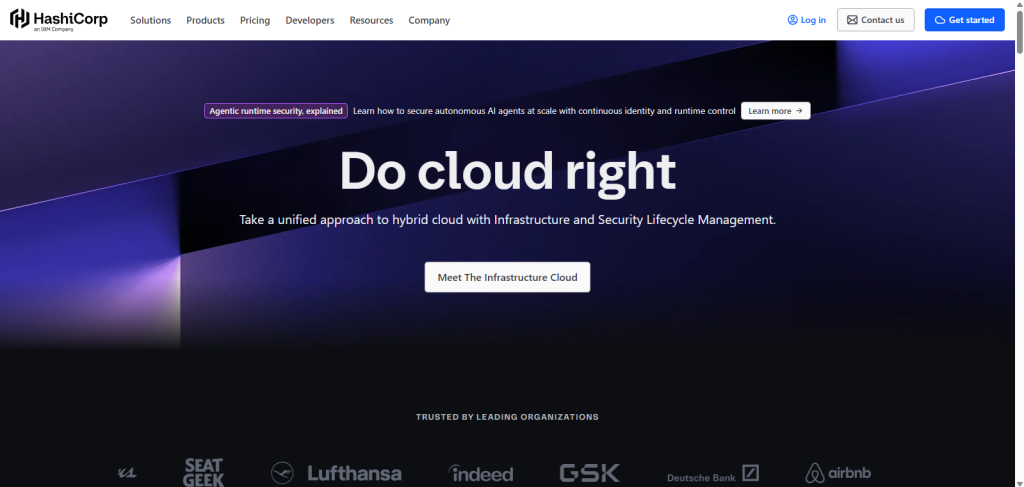Viewport: 1024px width, 487px height.
Task: Click the page vertical scrollbar thumb
Action: pyautogui.click(x=1019, y=31)
